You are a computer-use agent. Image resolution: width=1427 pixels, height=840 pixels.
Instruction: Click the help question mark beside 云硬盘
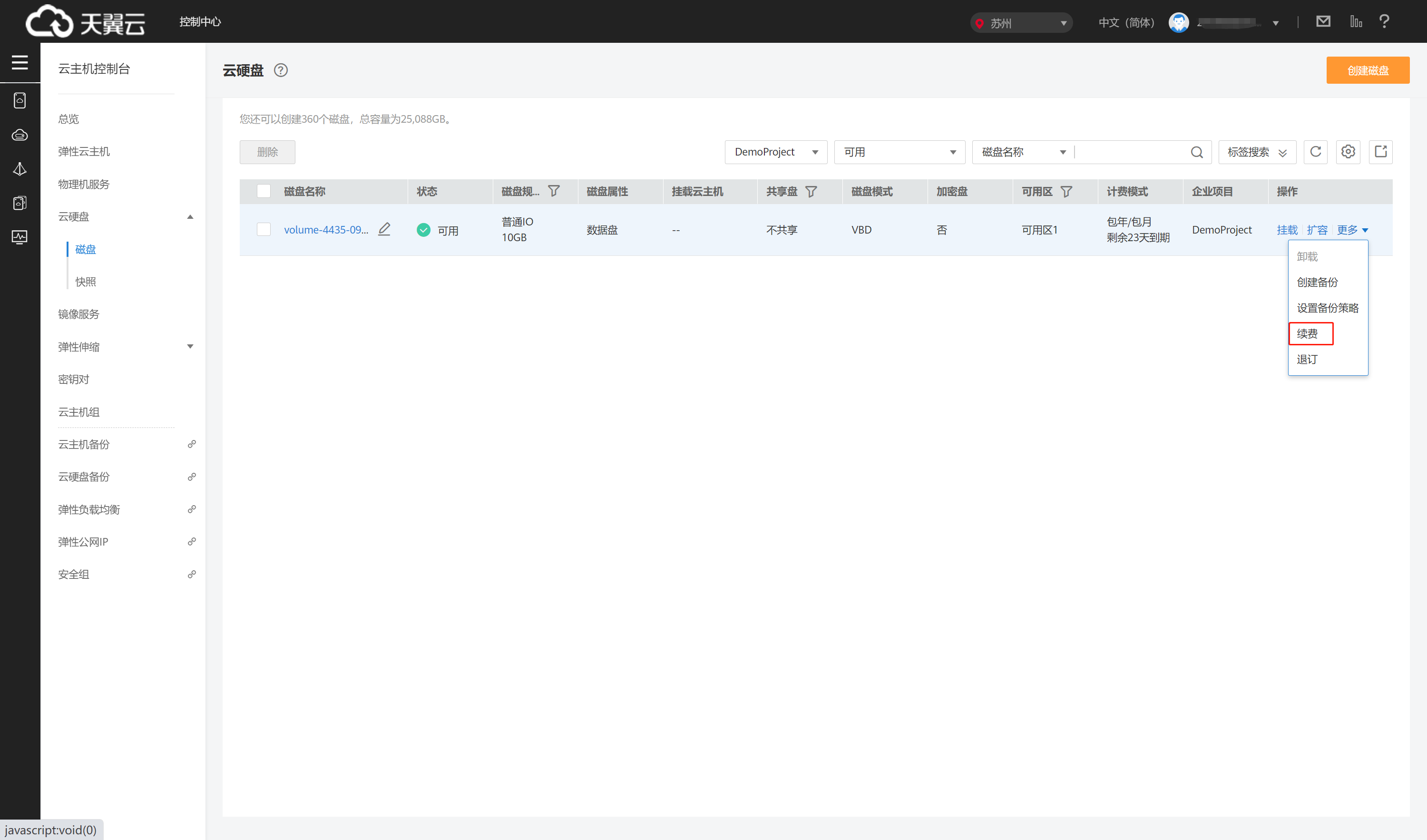tap(281, 70)
